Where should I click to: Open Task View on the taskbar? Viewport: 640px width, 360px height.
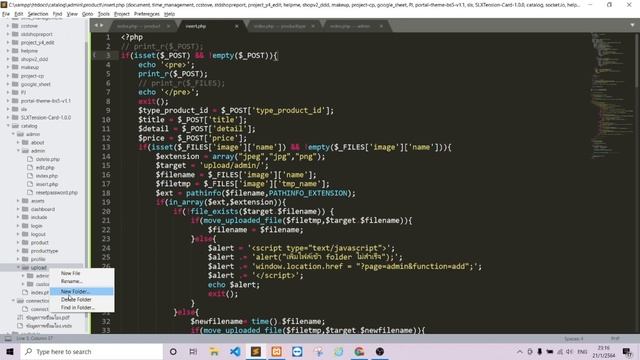(193, 351)
